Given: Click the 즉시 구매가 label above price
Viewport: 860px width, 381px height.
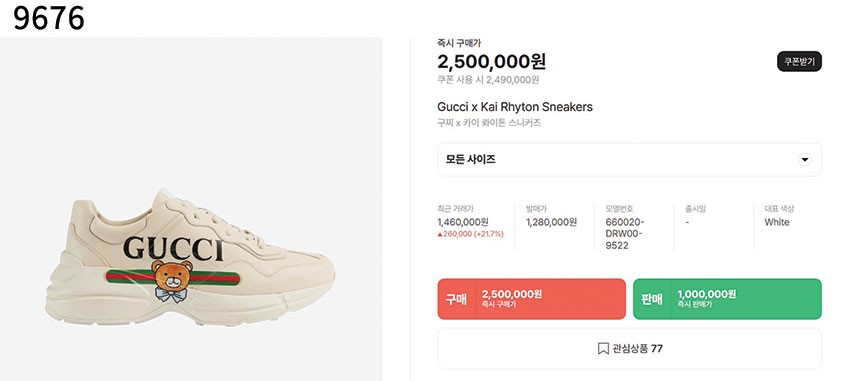Looking at the screenshot, I should point(459,43).
